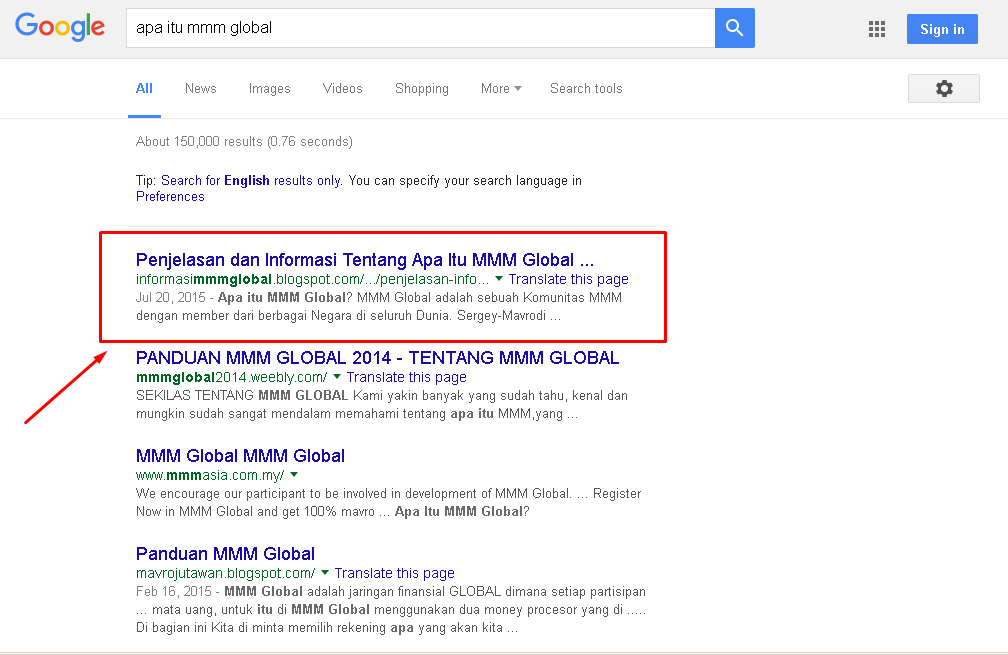The width and height of the screenshot is (1008, 655).
Task: Select the All results tab
Action: pyautogui.click(x=144, y=89)
